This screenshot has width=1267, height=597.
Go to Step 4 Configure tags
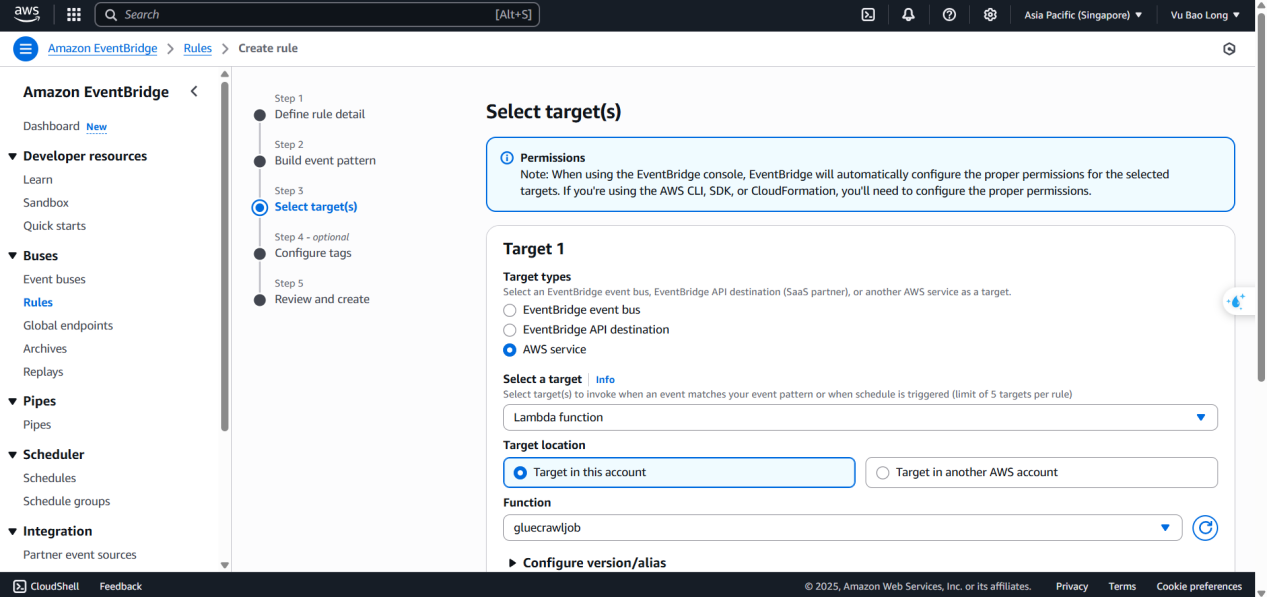point(313,253)
